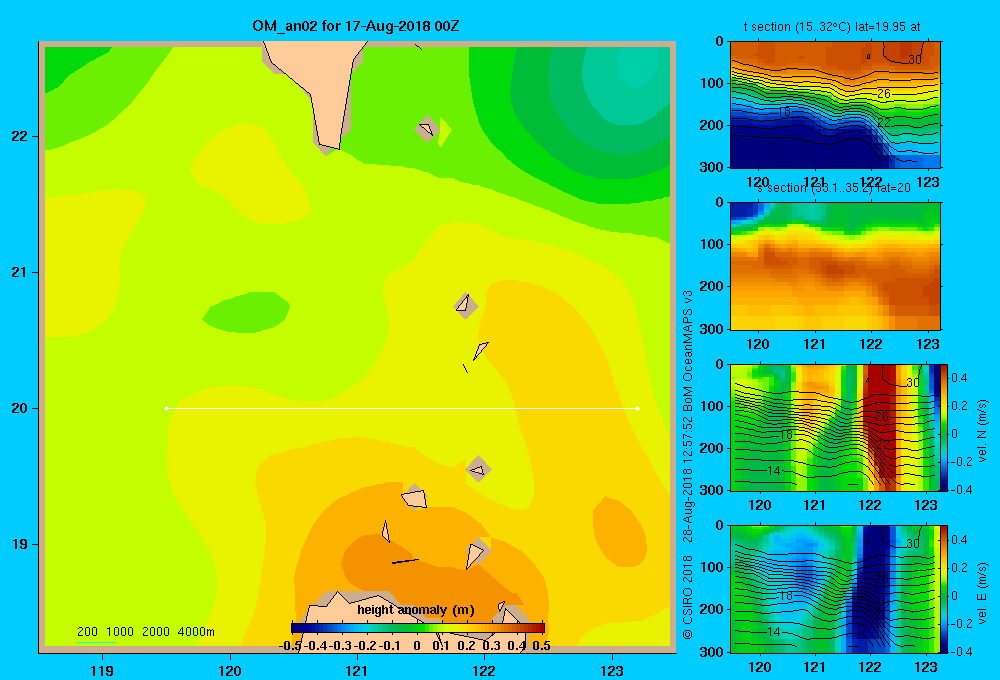Click the 'vel. N (m/s)' axis label
1000x680 pixels.
[x=982, y=430]
